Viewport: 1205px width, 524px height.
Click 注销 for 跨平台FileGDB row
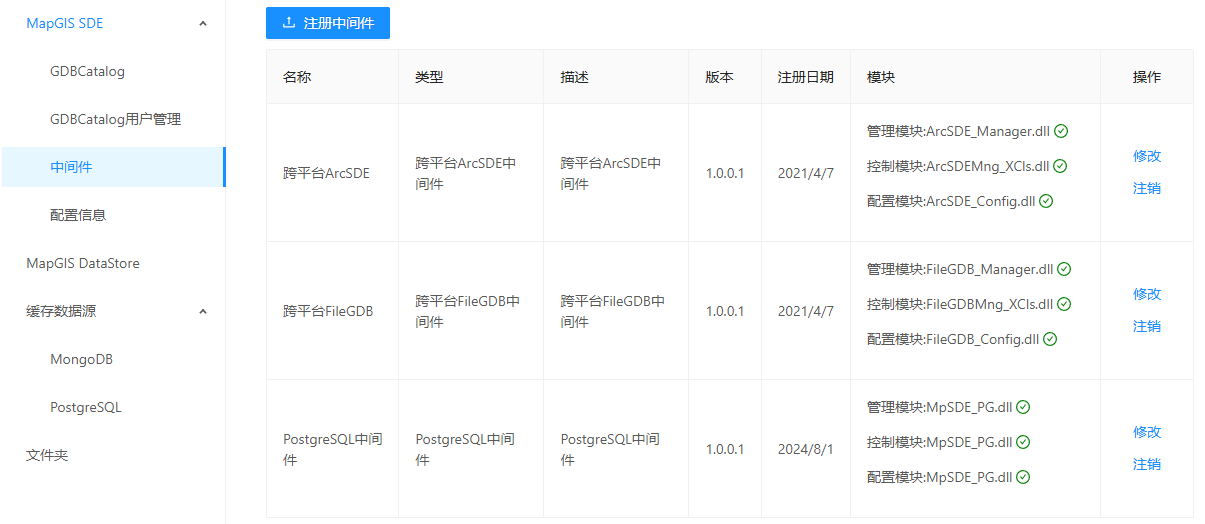point(1146,326)
